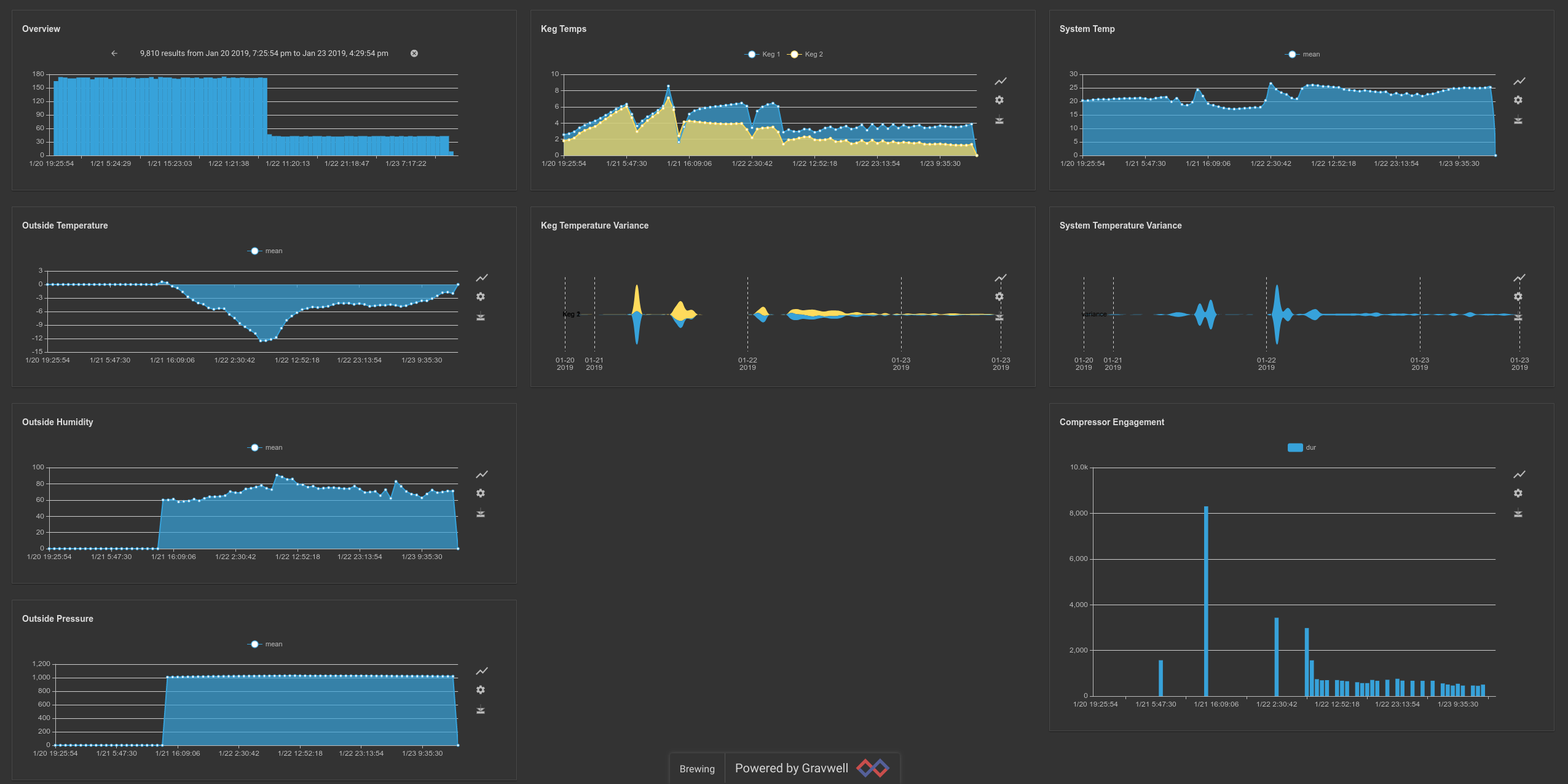
Task: Toggle dur series in Compressor Engagement legend
Action: (x=1302, y=447)
